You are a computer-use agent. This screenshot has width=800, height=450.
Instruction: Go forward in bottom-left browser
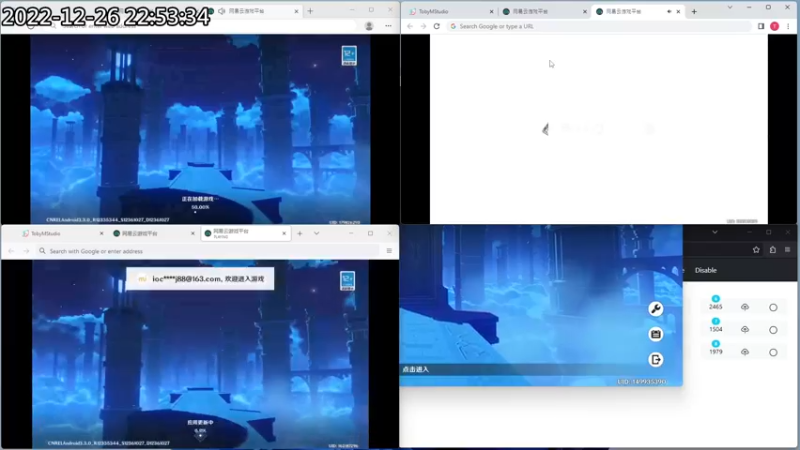(26, 251)
